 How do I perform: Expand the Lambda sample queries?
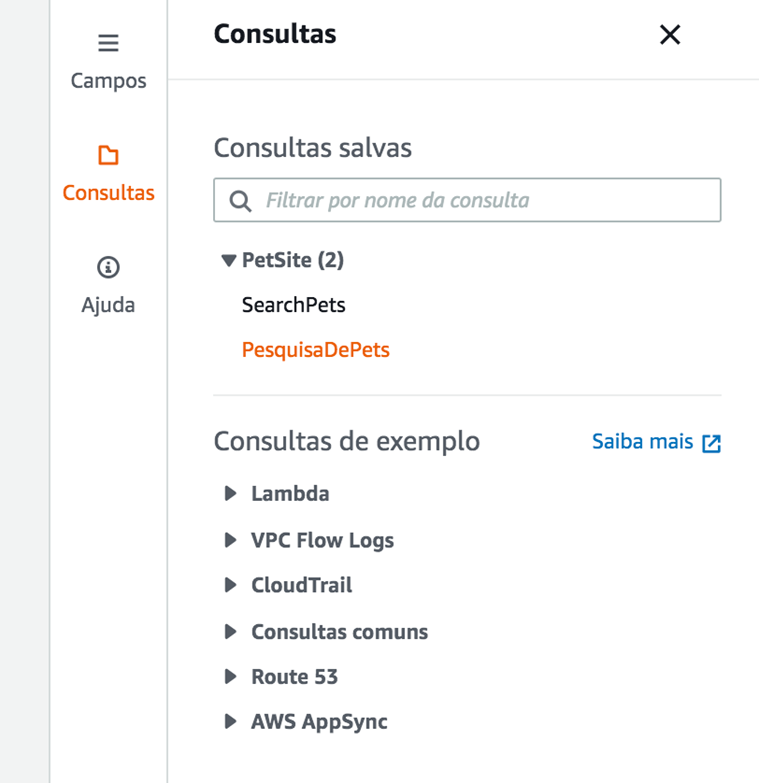coord(231,493)
